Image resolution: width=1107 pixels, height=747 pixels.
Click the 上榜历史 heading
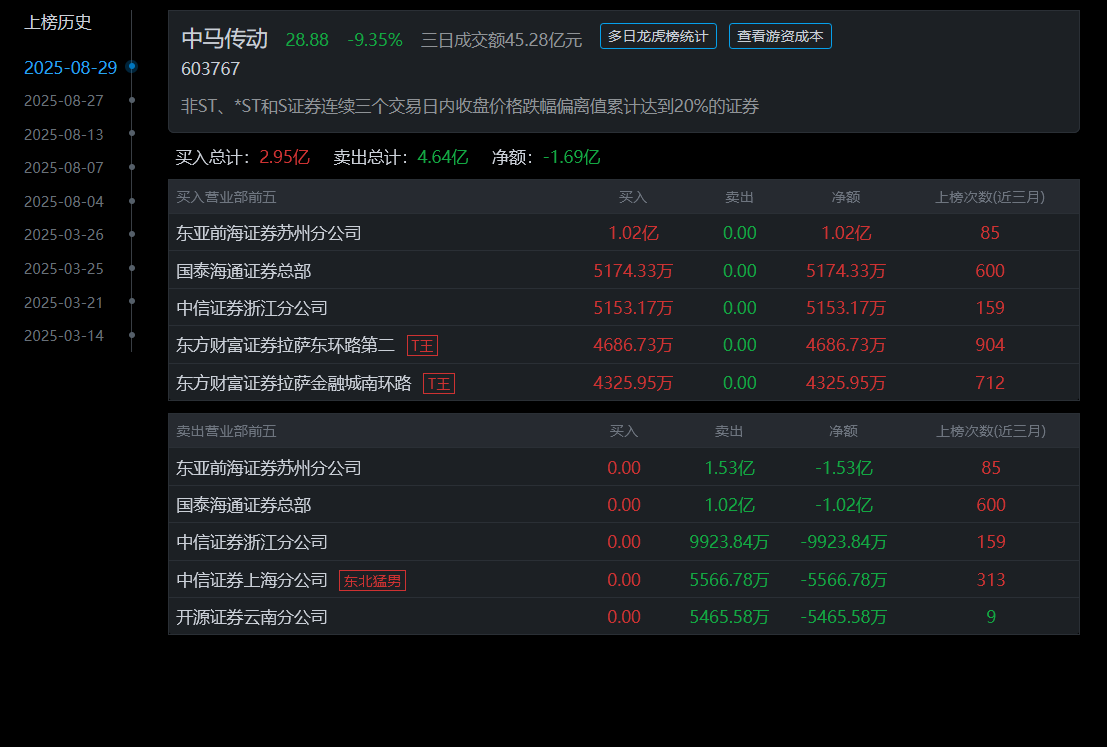pos(58,23)
